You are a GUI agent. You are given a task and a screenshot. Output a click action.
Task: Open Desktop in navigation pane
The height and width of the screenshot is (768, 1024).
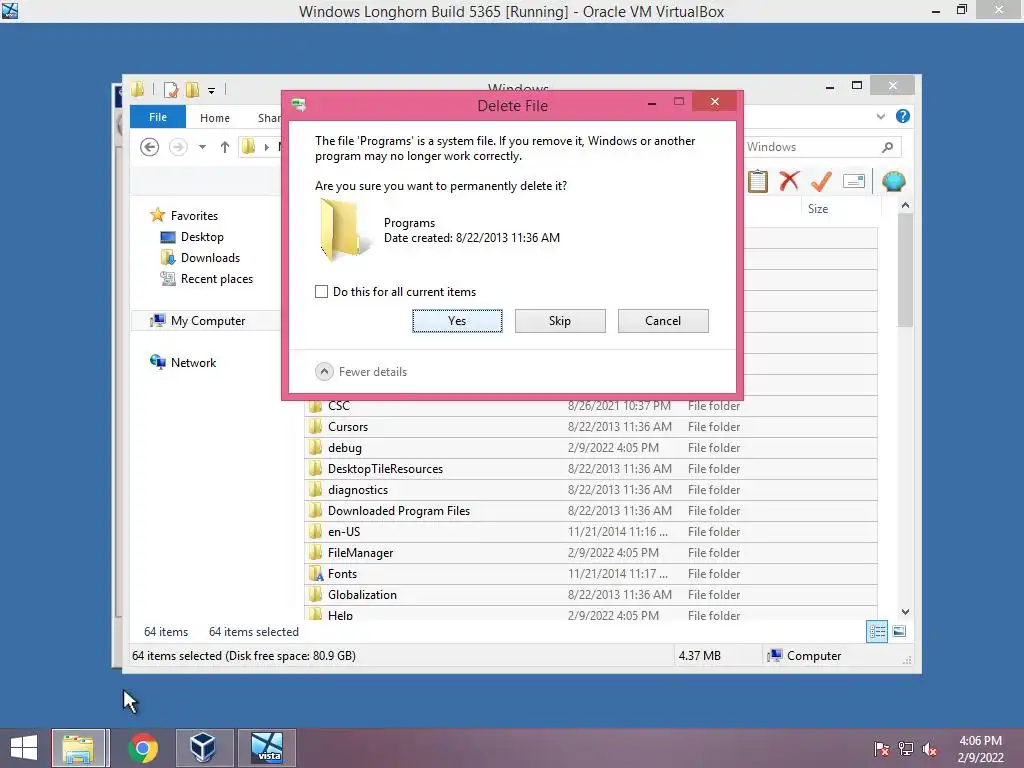tap(202, 236)
